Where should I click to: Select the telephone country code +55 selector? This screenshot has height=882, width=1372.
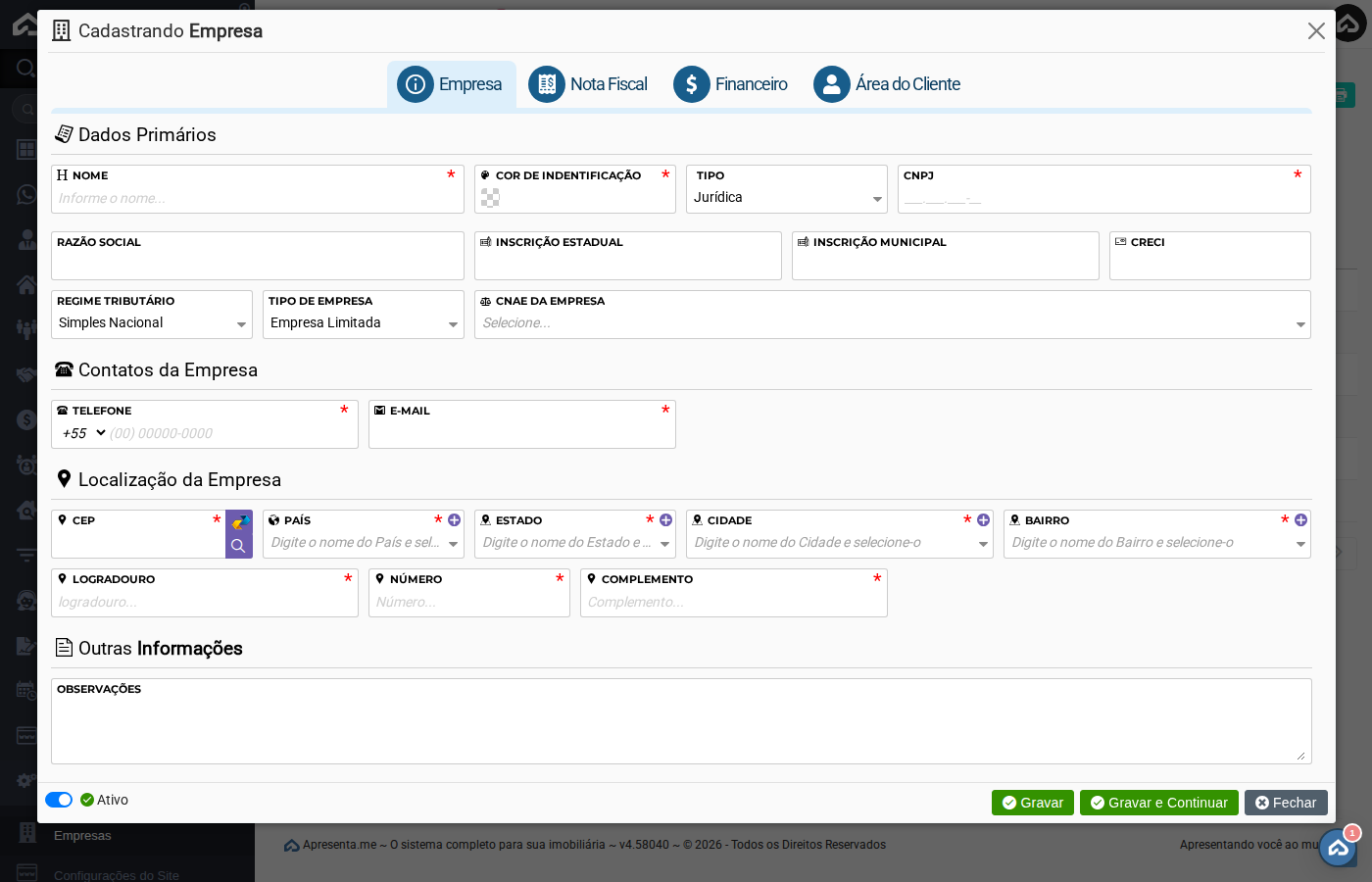(x=83, y=433)
